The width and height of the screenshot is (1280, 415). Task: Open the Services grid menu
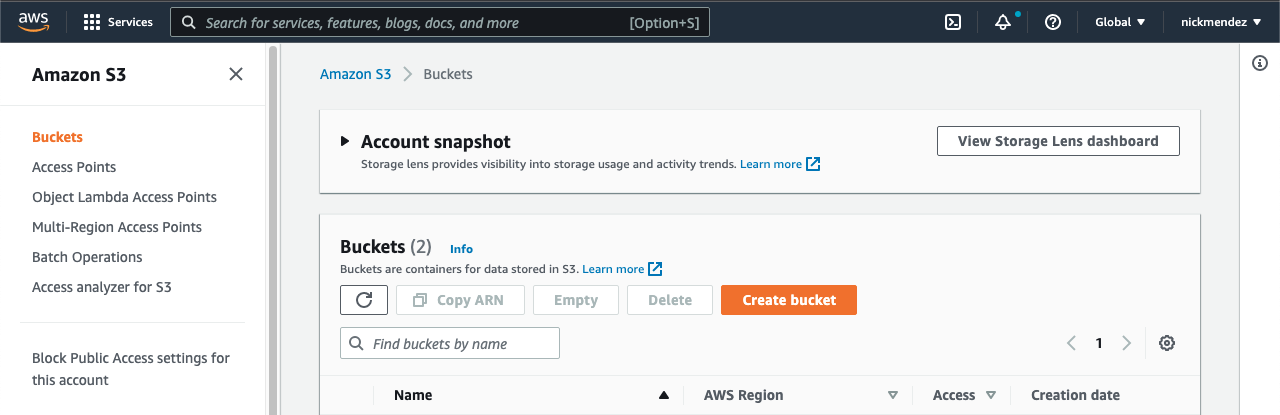click(118, 22)
